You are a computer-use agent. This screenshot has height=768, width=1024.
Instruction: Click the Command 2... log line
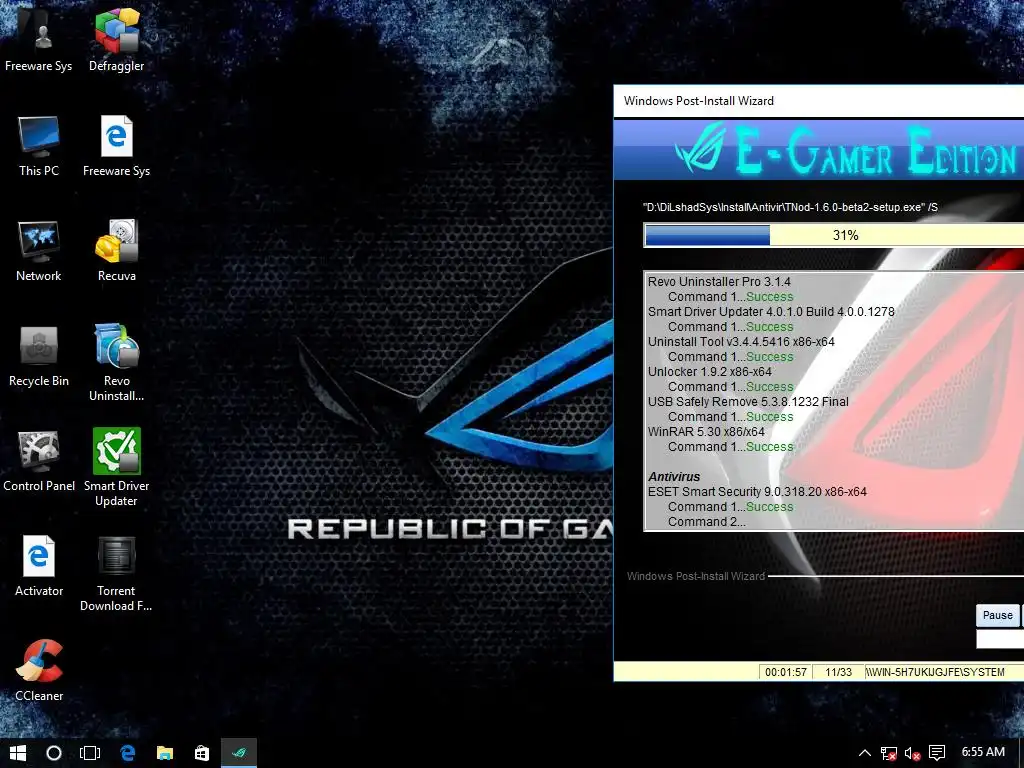(706, 522)
